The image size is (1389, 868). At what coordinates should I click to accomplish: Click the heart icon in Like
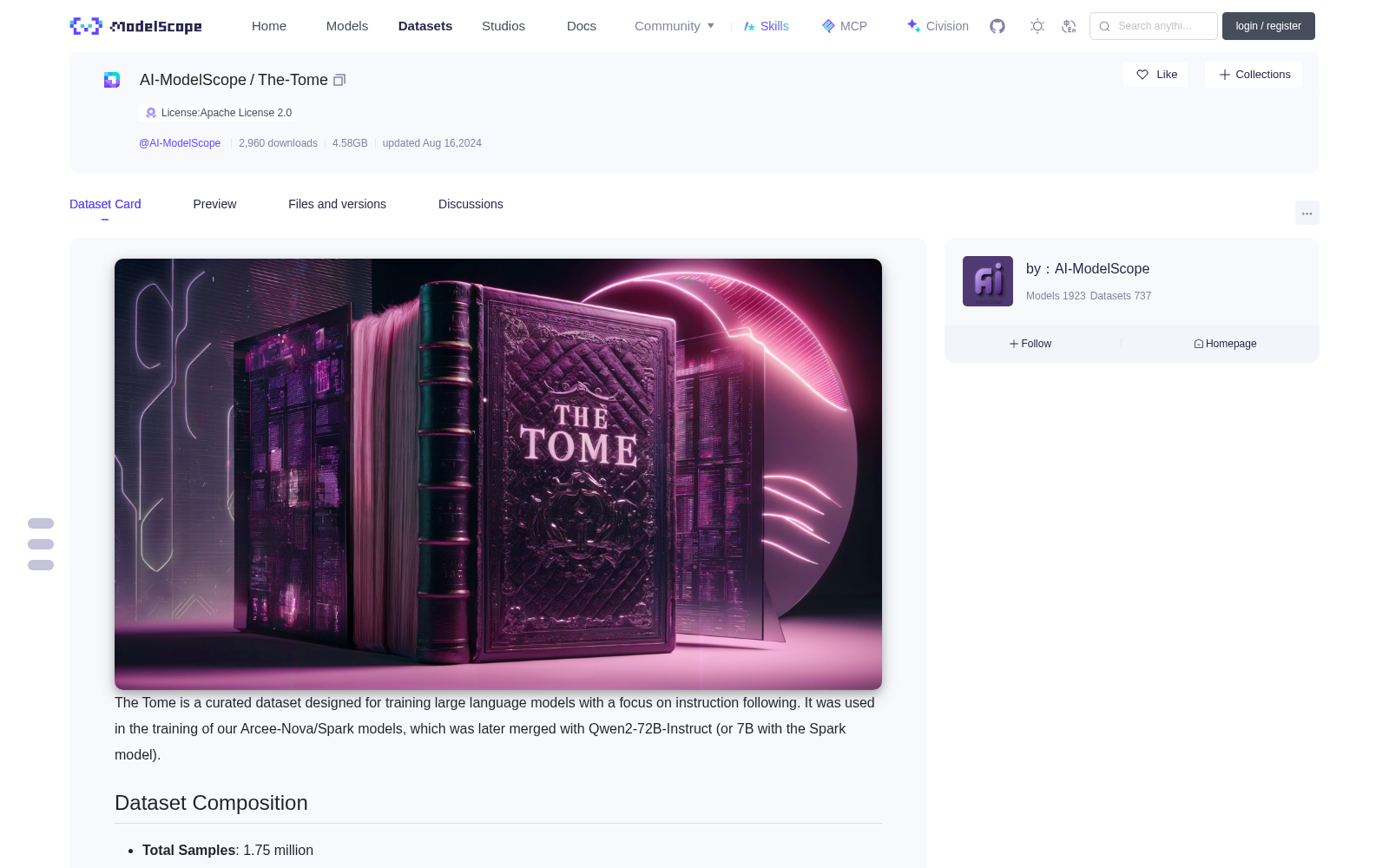tap(1142, 75)
